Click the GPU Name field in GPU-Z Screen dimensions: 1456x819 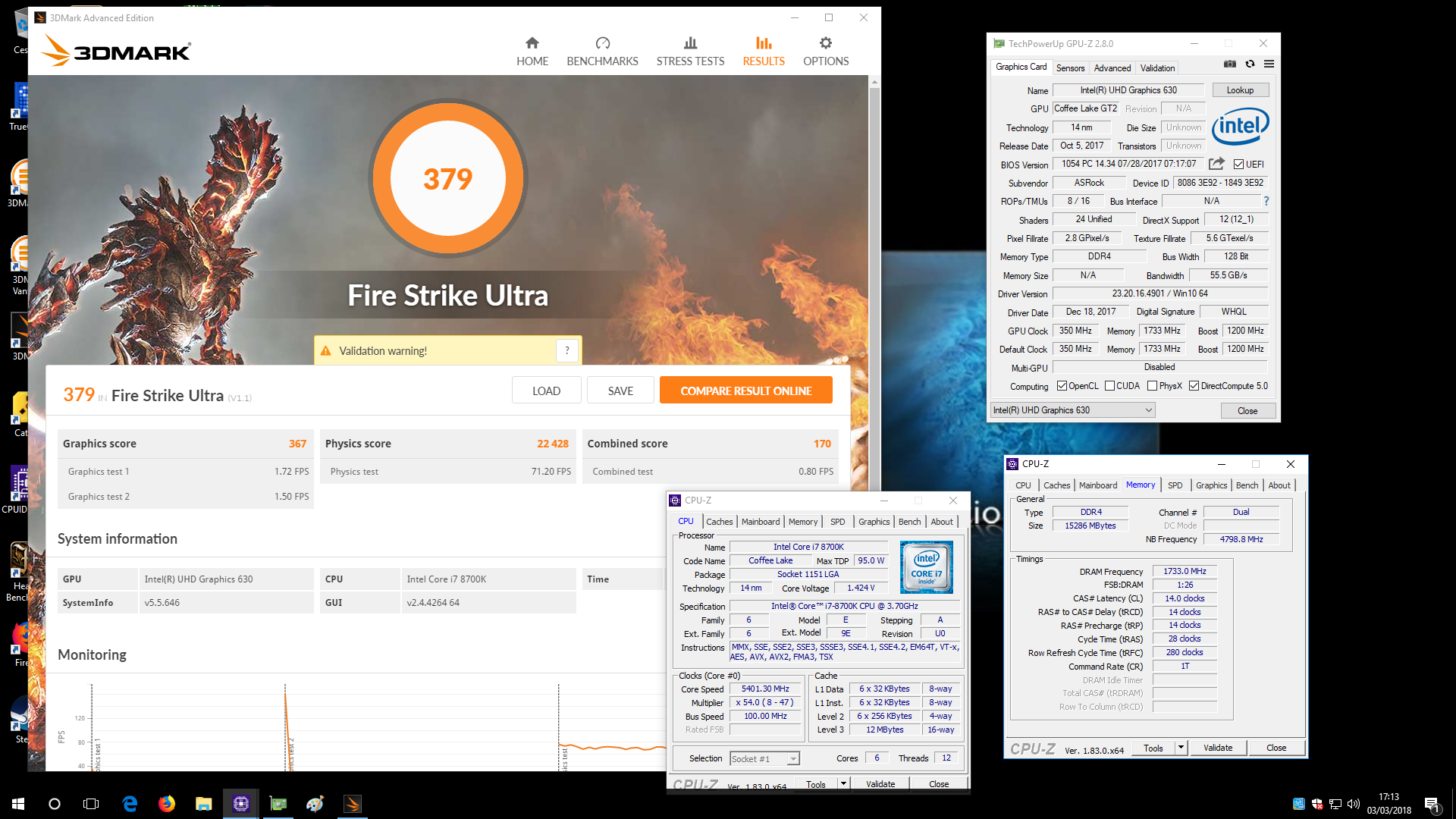[1128, 90]
